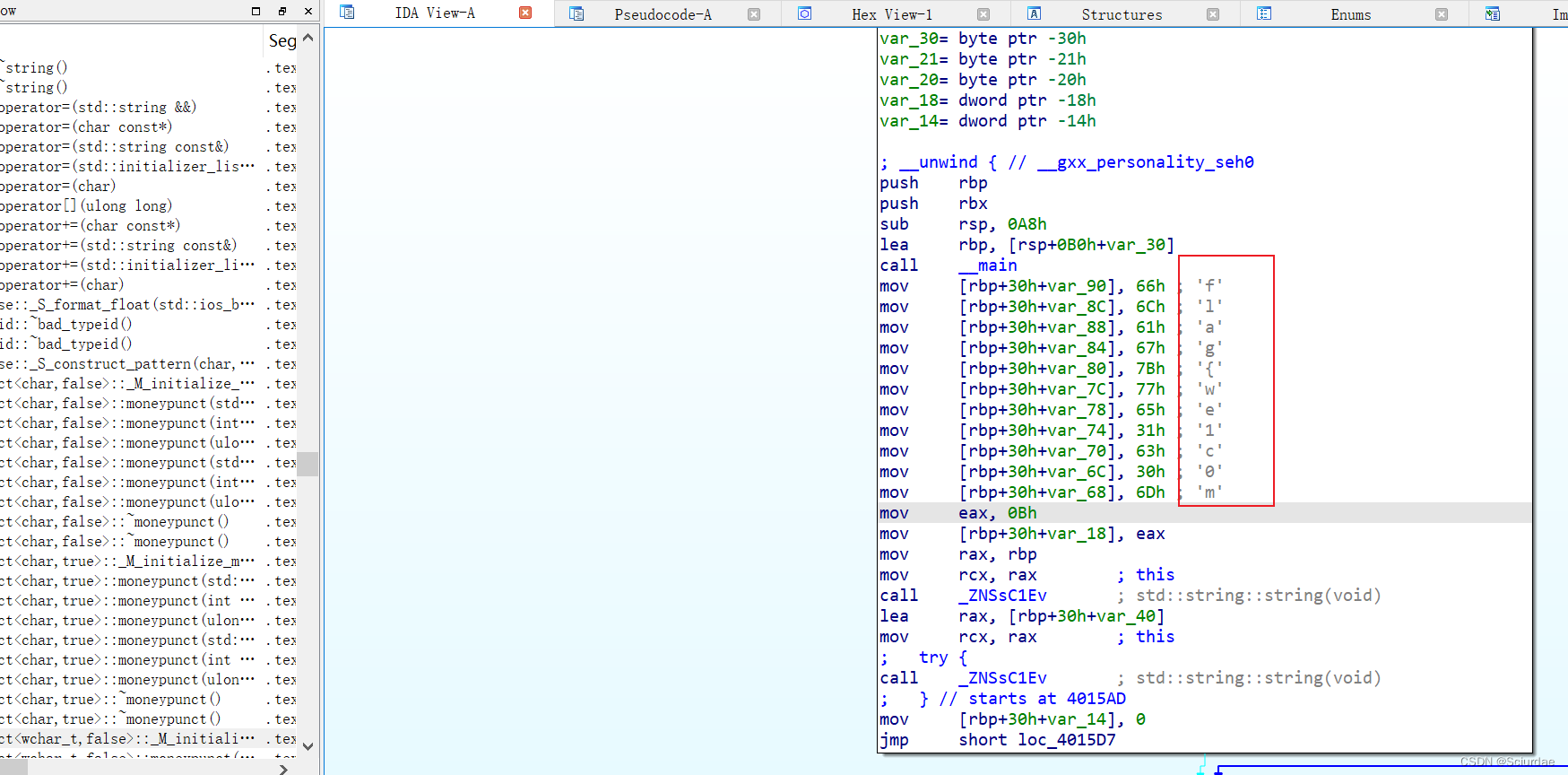Click the 'lea rax, [rbp+30h+var_40]' line
Screen dimensions: 1568x775
(1022, 616)
